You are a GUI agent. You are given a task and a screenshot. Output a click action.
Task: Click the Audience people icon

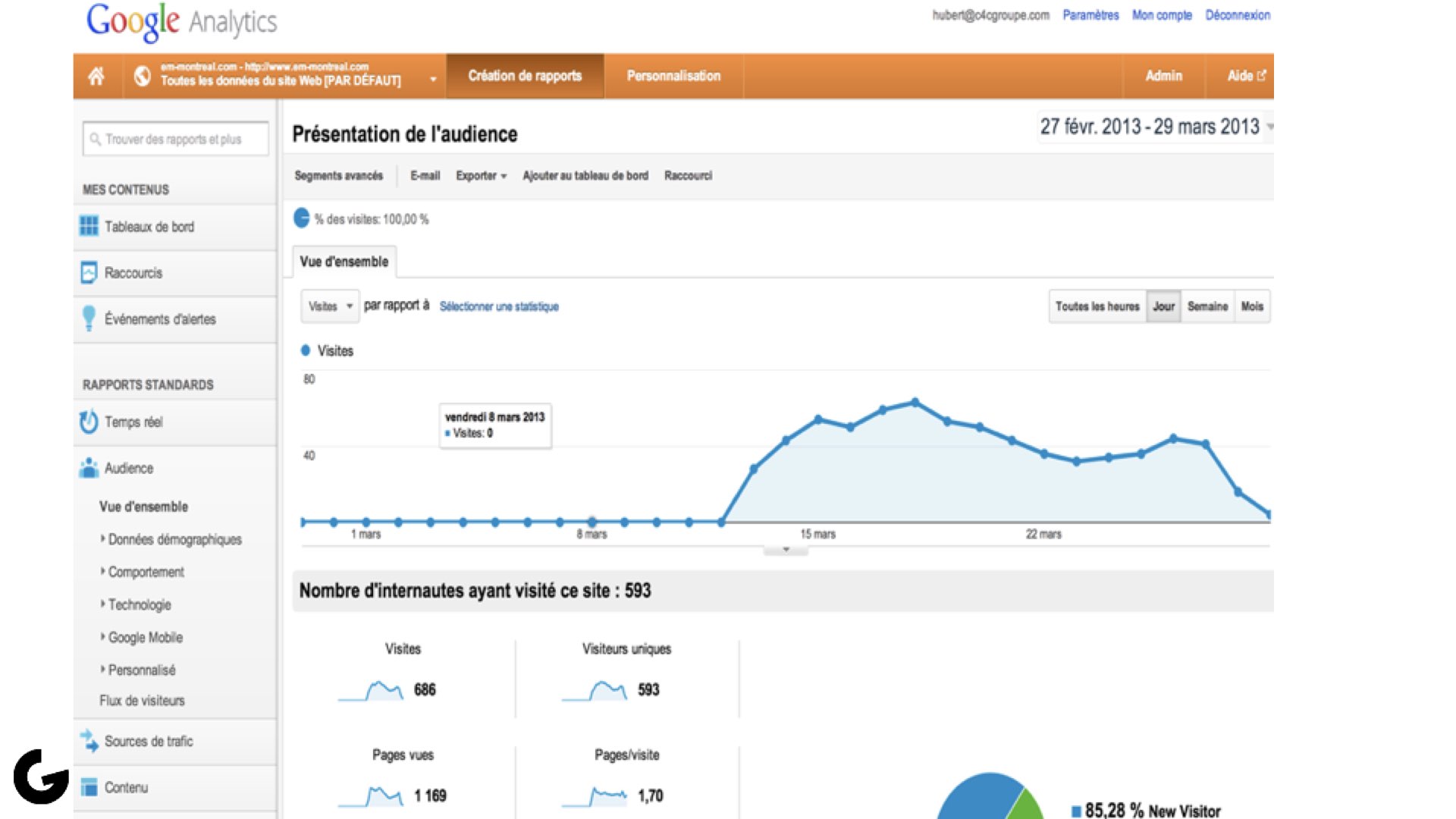[x=89, y=468]
